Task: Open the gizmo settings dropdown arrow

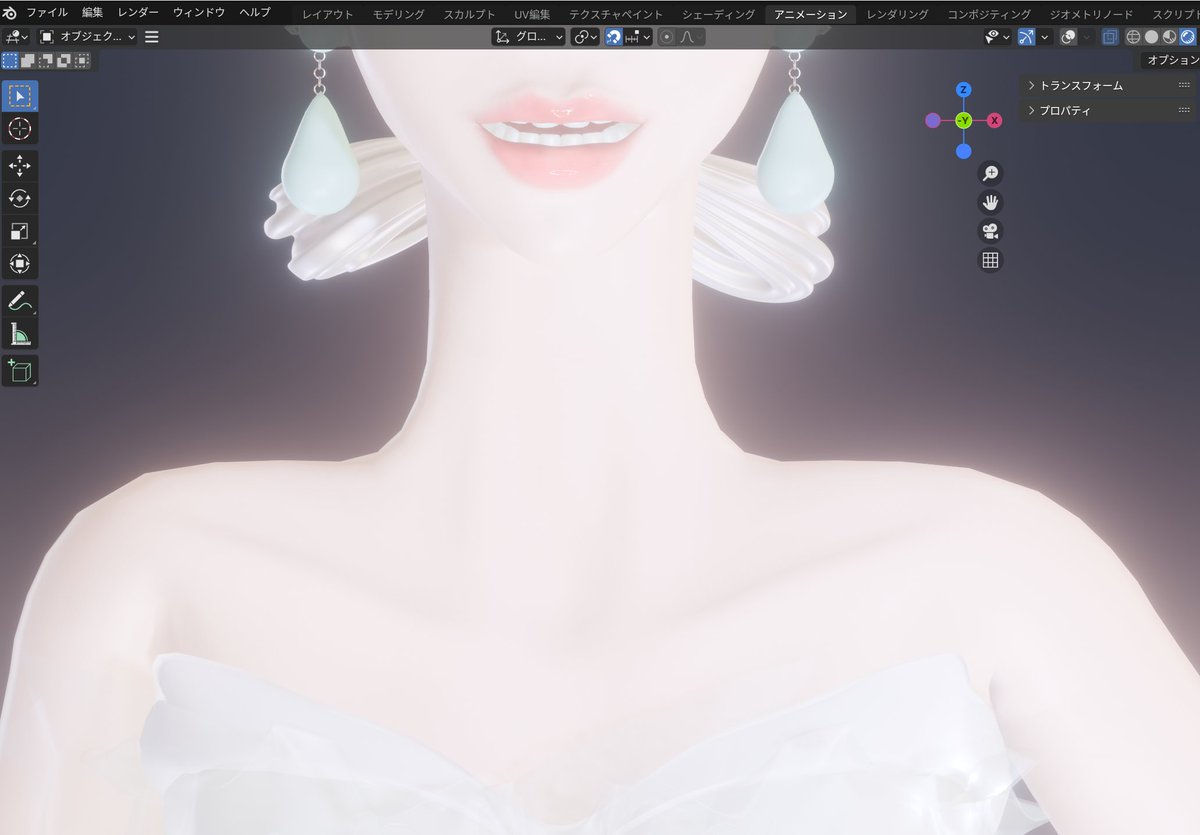Action: click(1045, 37)
